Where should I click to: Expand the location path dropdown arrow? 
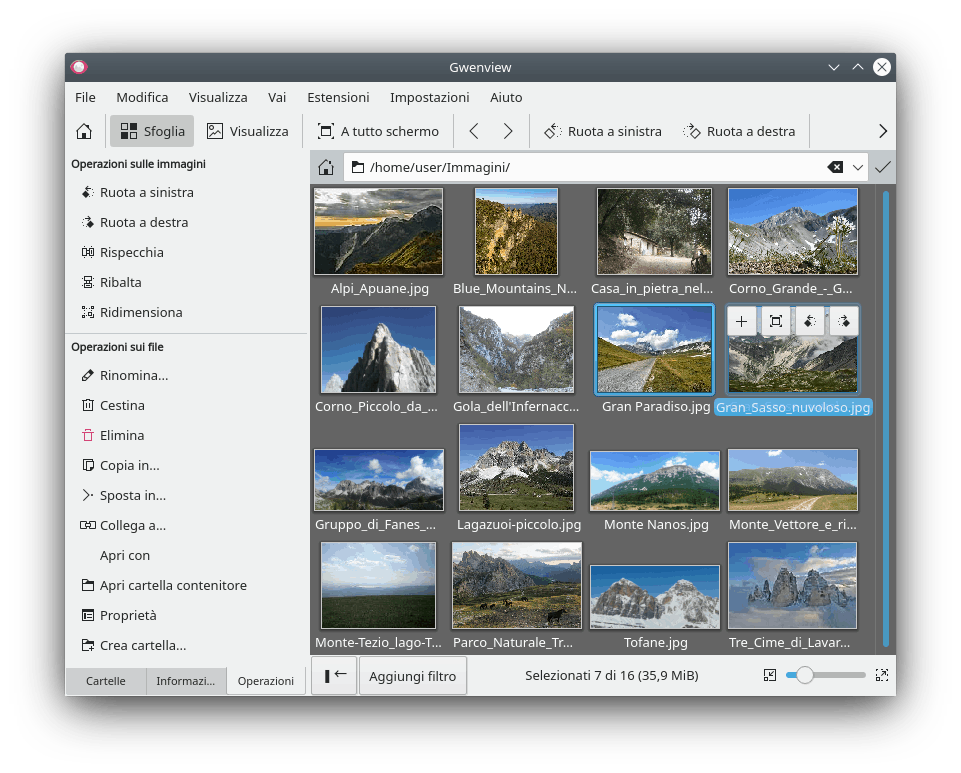[x=858, y=168]
